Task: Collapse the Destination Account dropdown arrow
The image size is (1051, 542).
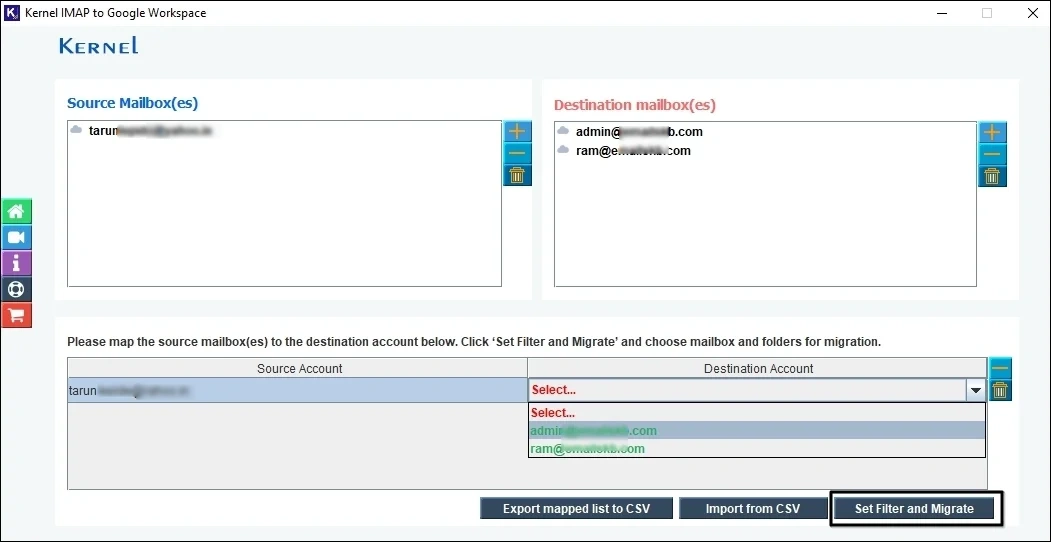Action: [x=976, y=390]
